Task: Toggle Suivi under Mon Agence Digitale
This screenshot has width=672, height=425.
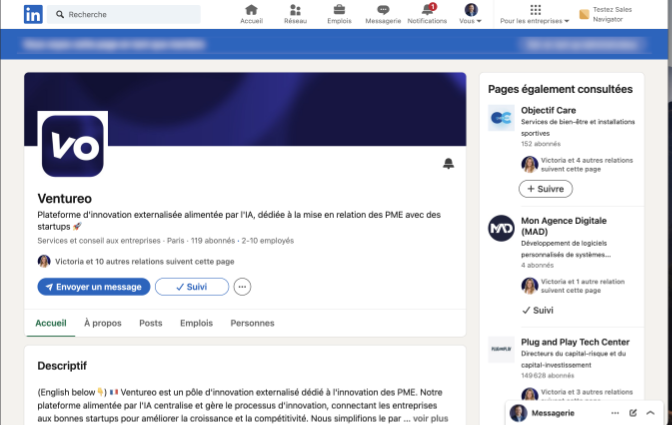Action: (x=538, y=310)
